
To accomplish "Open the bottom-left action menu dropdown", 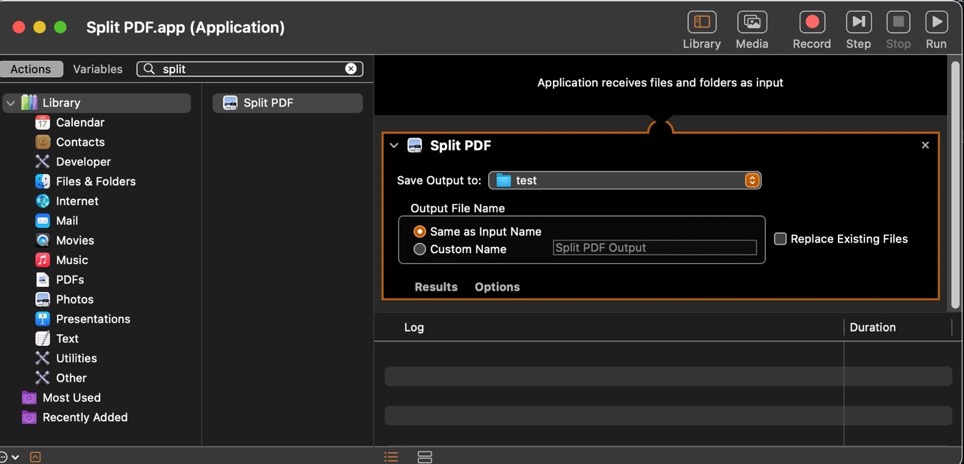I will click(x=10, y=457).
